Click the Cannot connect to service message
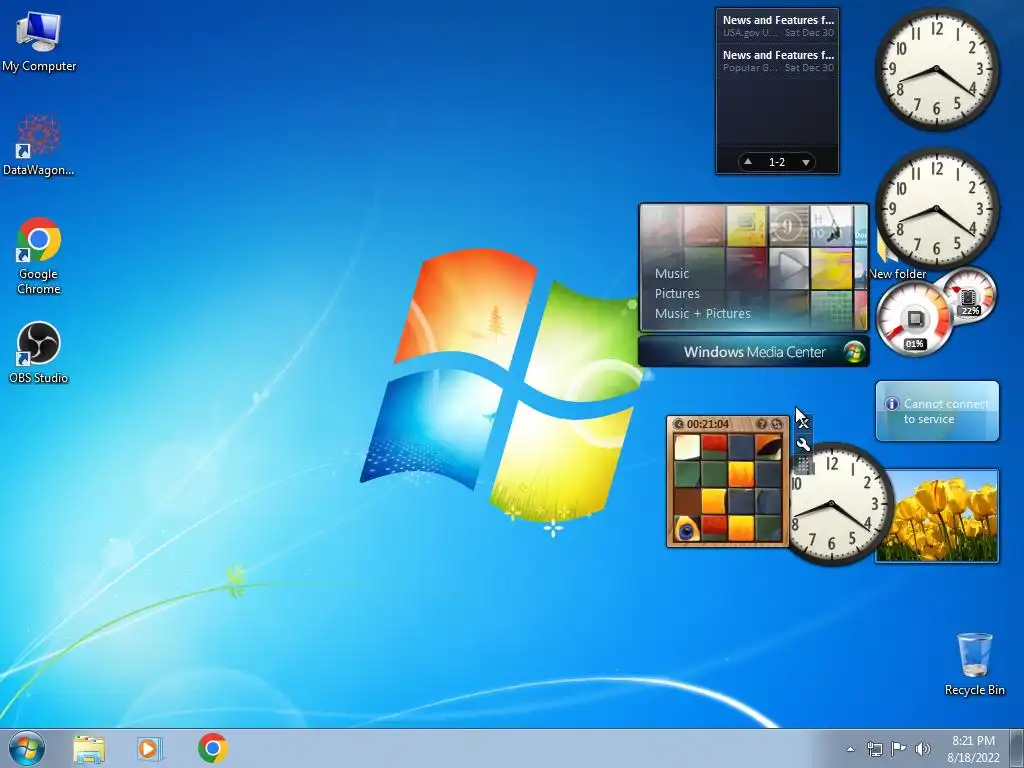This screenshot has width=1024, height=768. (x=946, y=411)
